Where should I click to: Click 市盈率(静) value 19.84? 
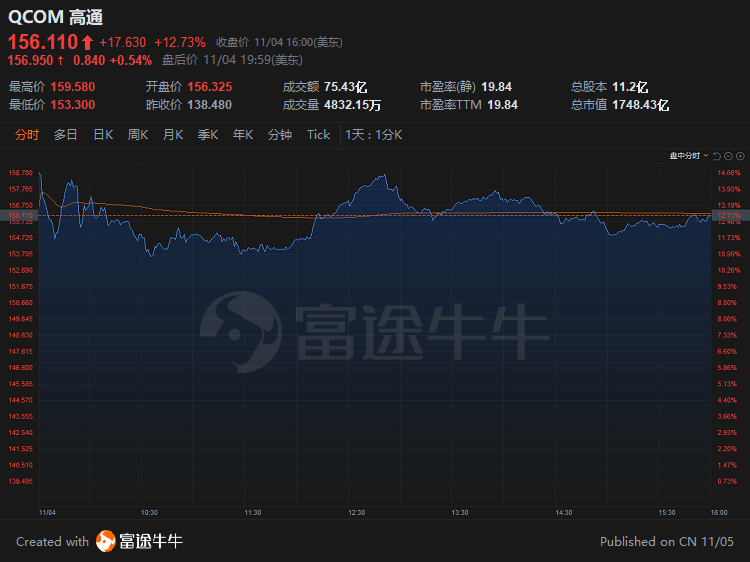[496, 87]
